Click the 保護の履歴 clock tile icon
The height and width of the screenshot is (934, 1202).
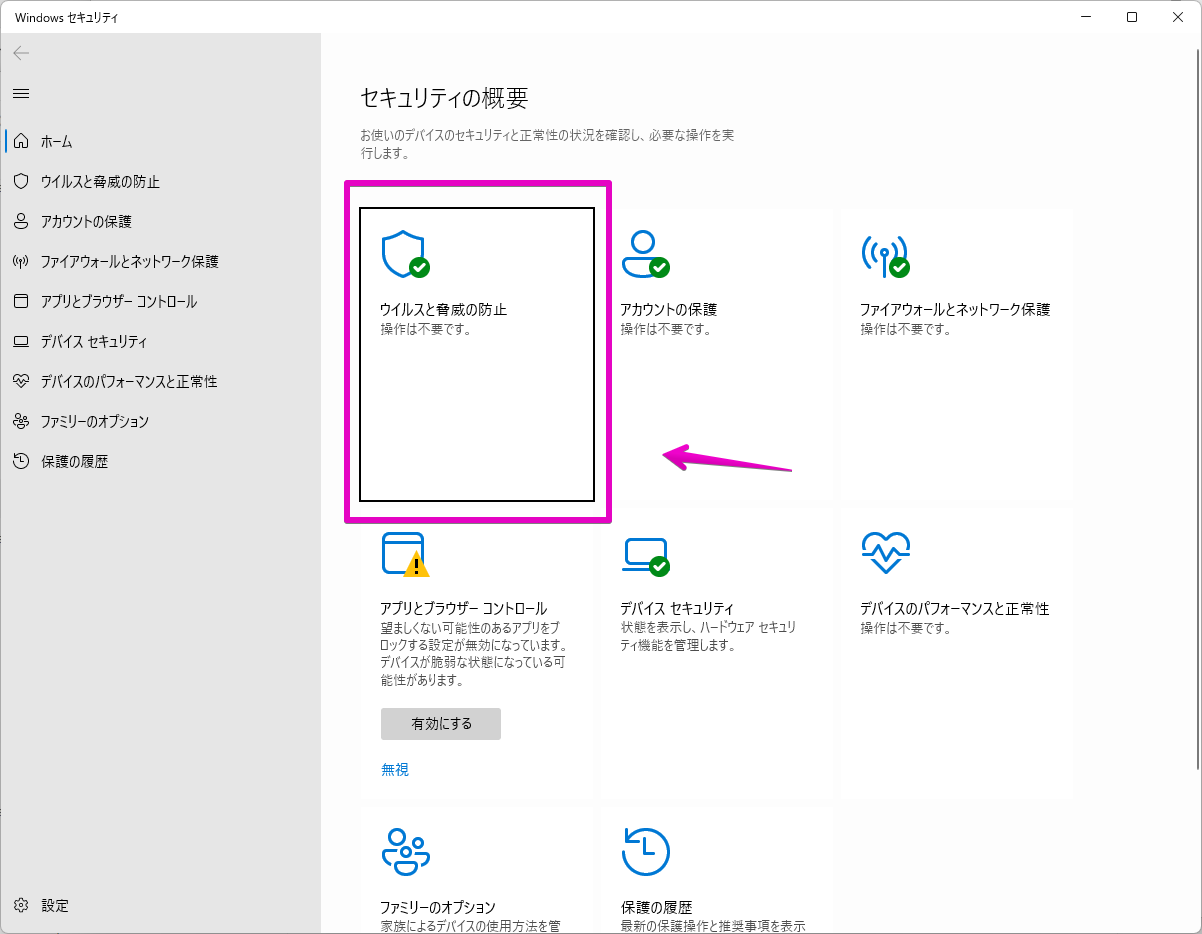645,852
